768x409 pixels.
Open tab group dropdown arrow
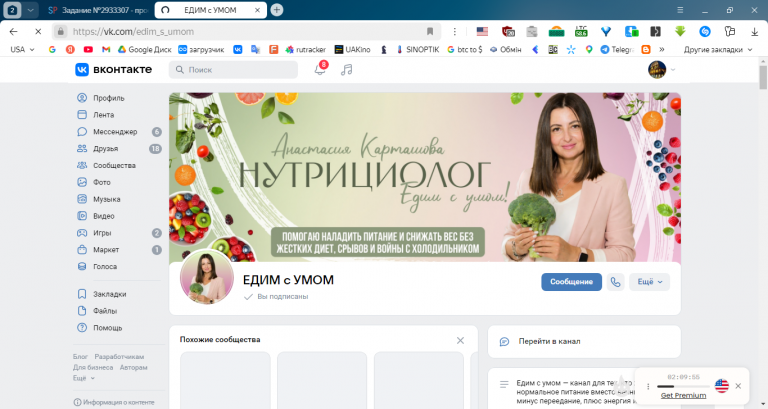[30, 10]
